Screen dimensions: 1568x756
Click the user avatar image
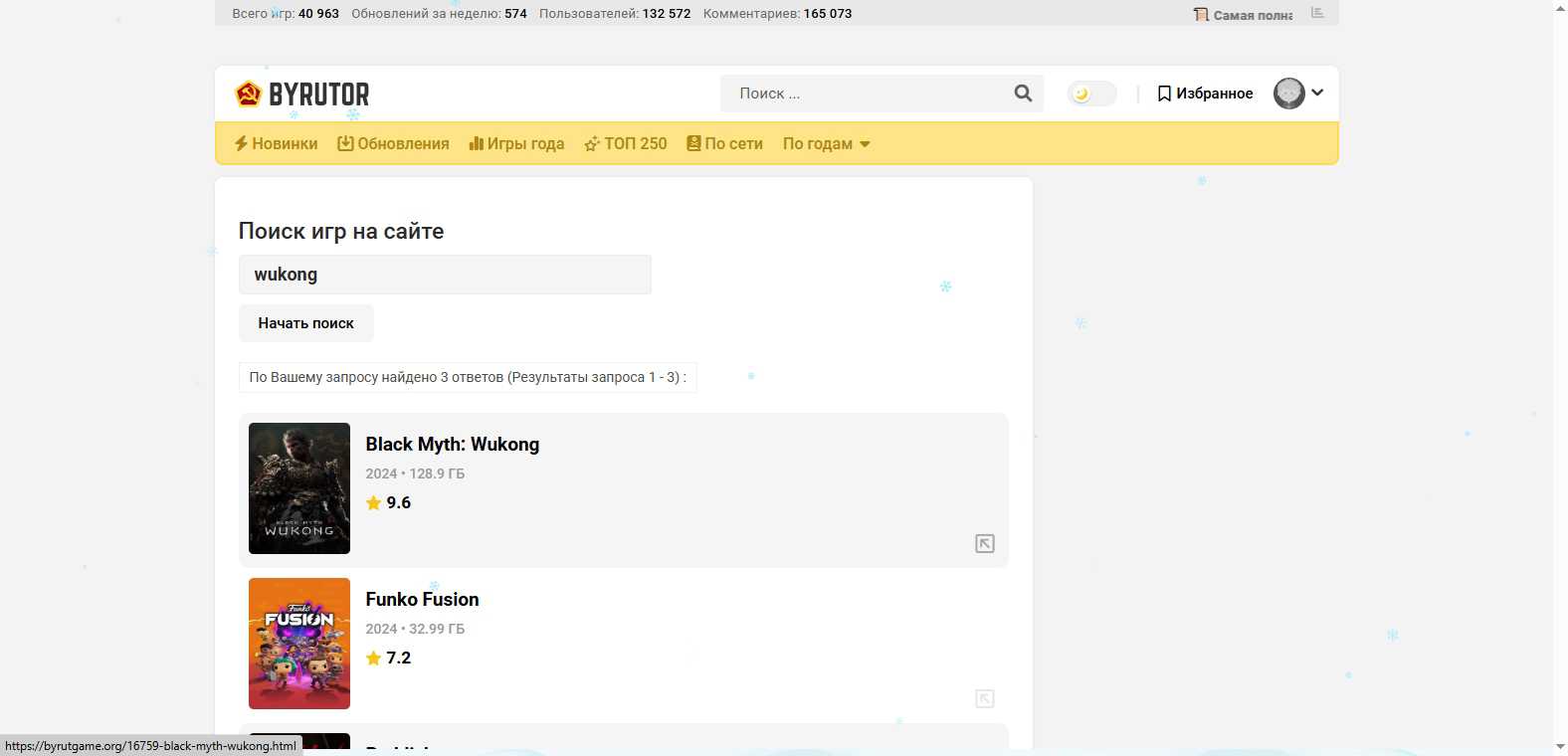pyautogui.click(x=1289, y=93)
